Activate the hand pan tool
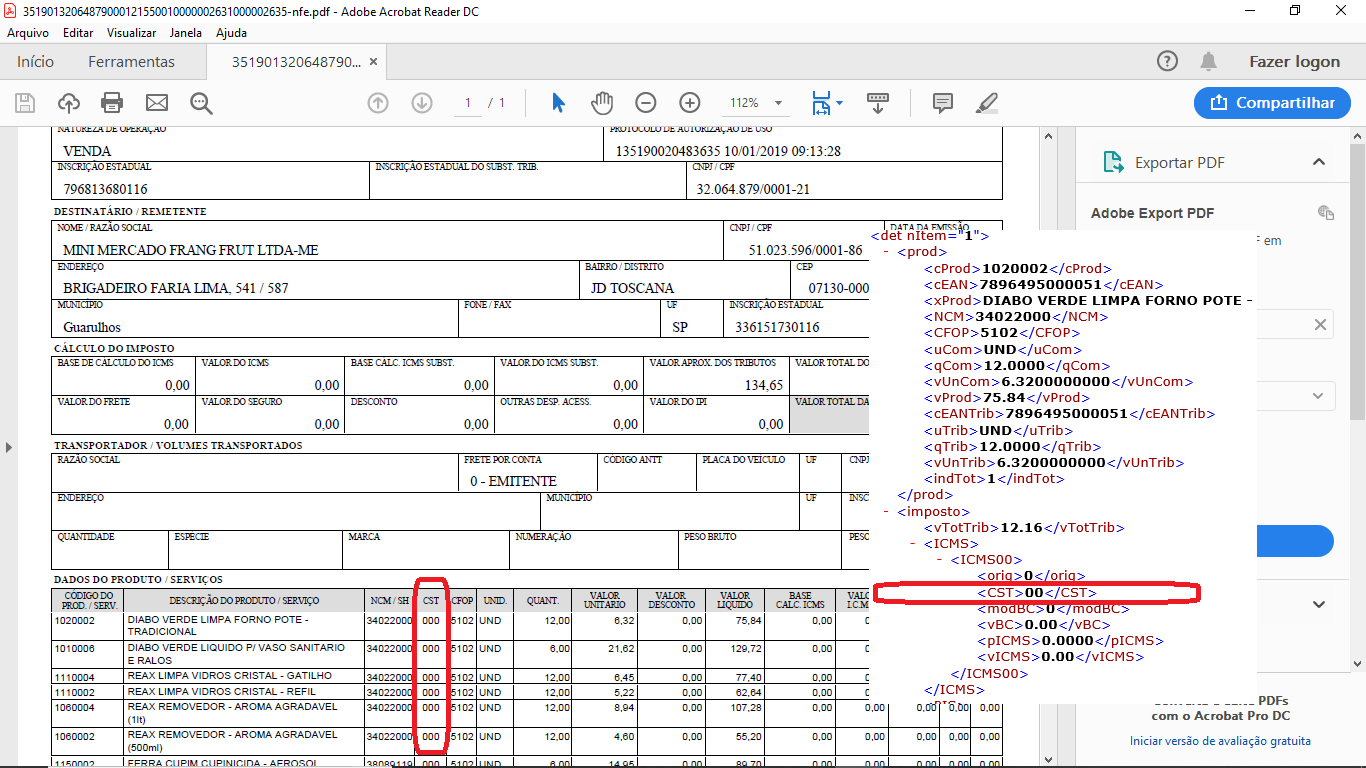 pos(601,102)
